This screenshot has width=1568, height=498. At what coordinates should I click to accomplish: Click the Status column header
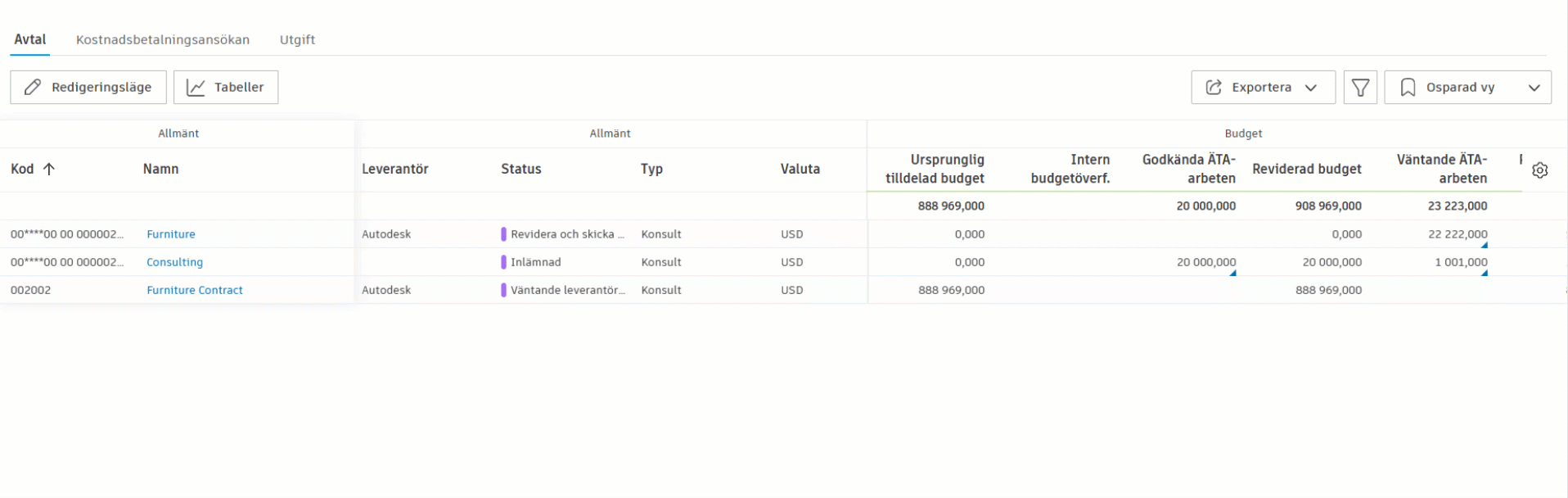(521, 169)
